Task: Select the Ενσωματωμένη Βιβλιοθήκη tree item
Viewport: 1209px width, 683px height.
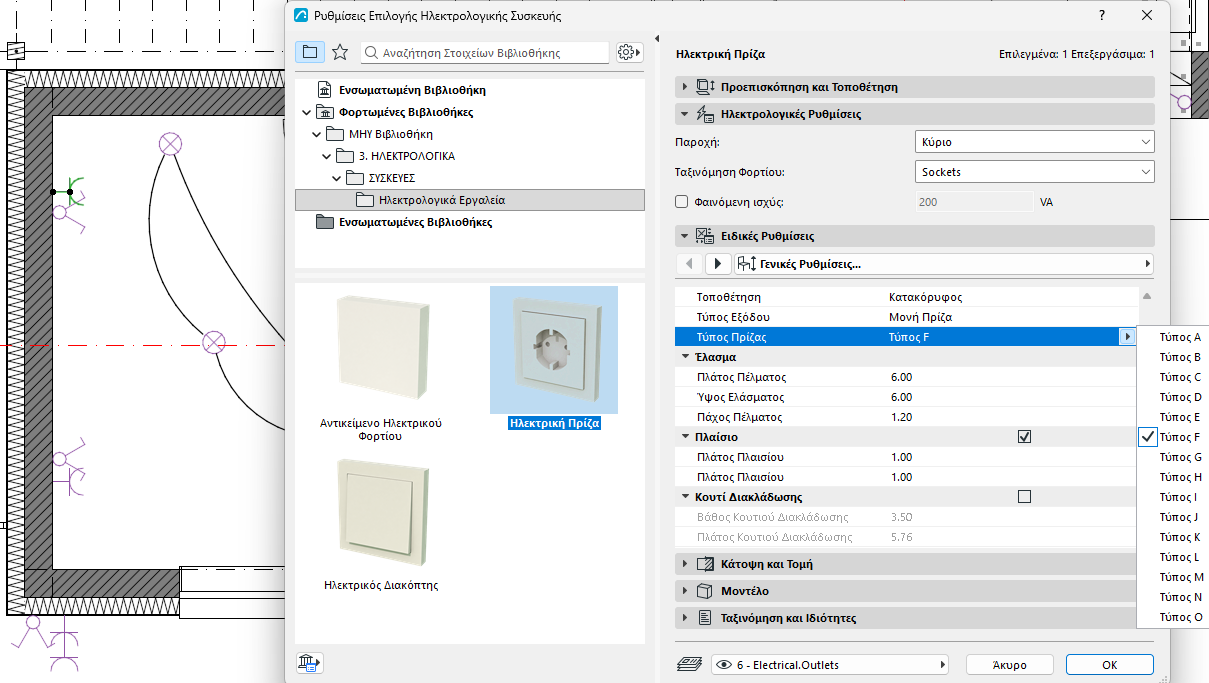Action: tap(412, 90)
